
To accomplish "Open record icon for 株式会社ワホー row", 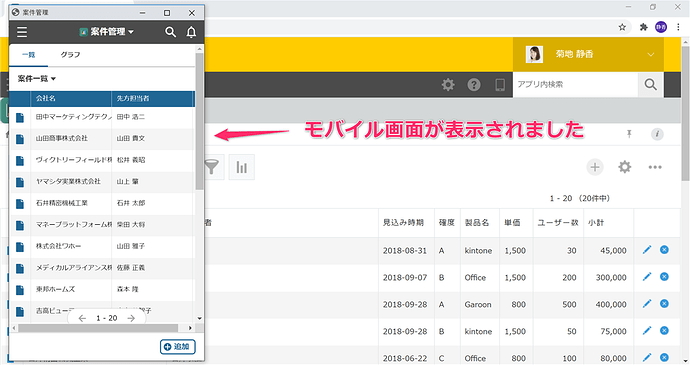I will pyautogui.click(x=20, y=247).
